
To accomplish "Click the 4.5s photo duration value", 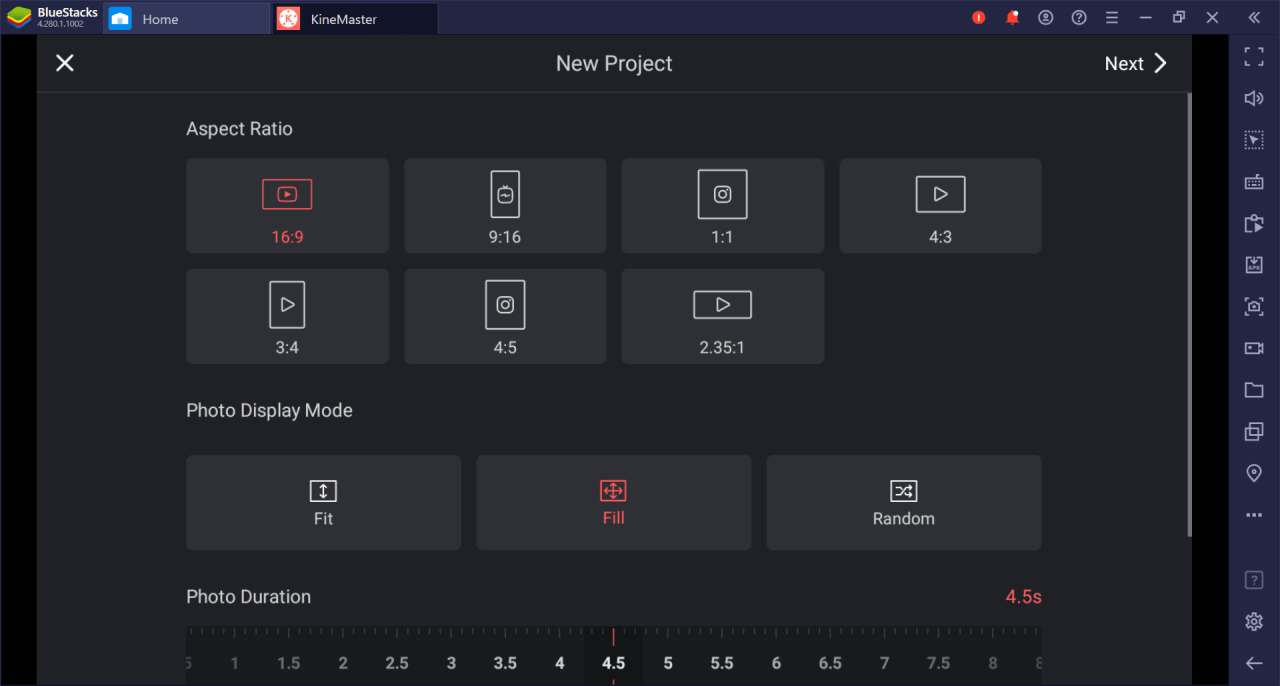I will pos(1023,597).
